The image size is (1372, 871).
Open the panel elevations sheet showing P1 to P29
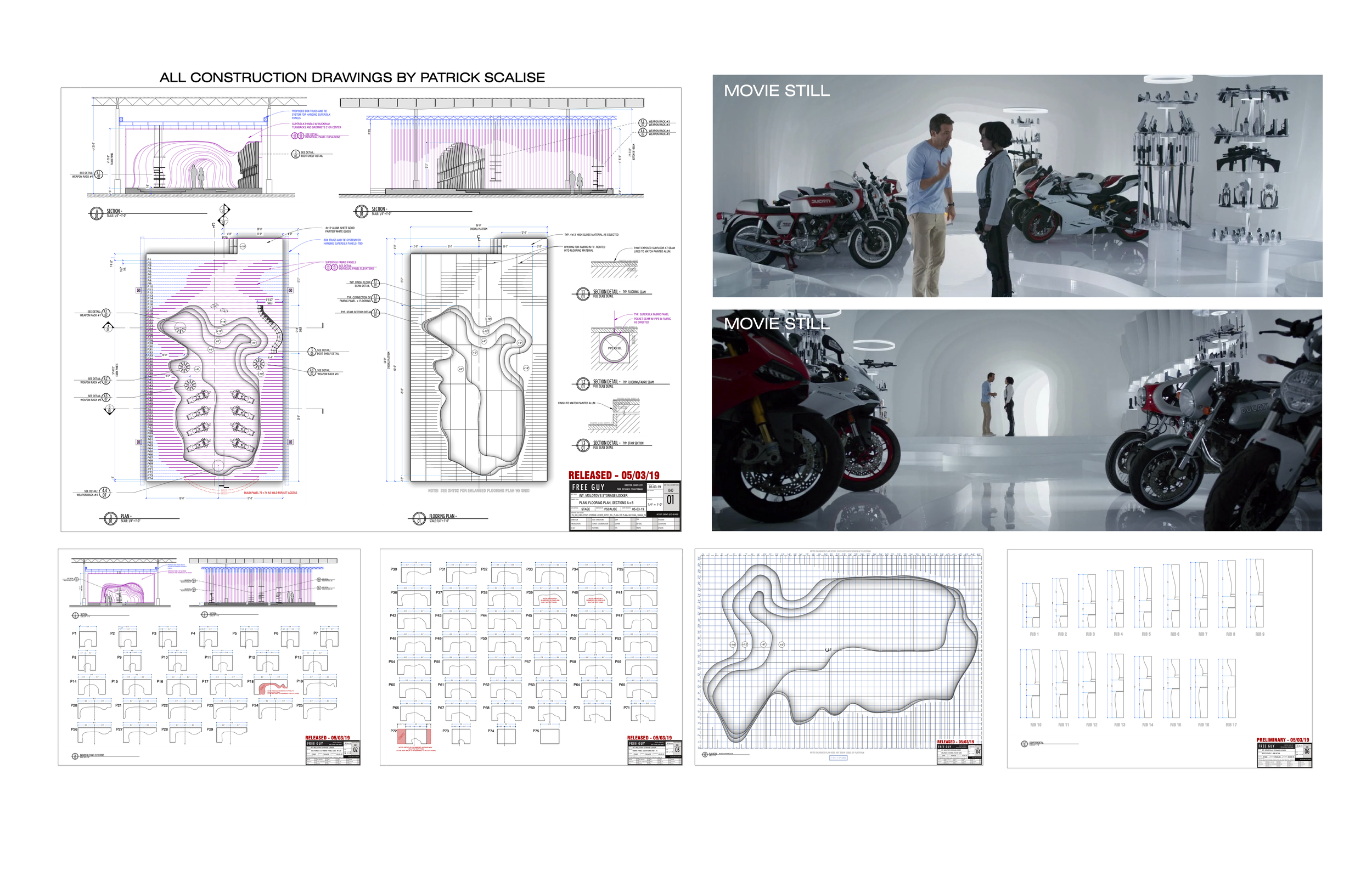tap(209, 657)
